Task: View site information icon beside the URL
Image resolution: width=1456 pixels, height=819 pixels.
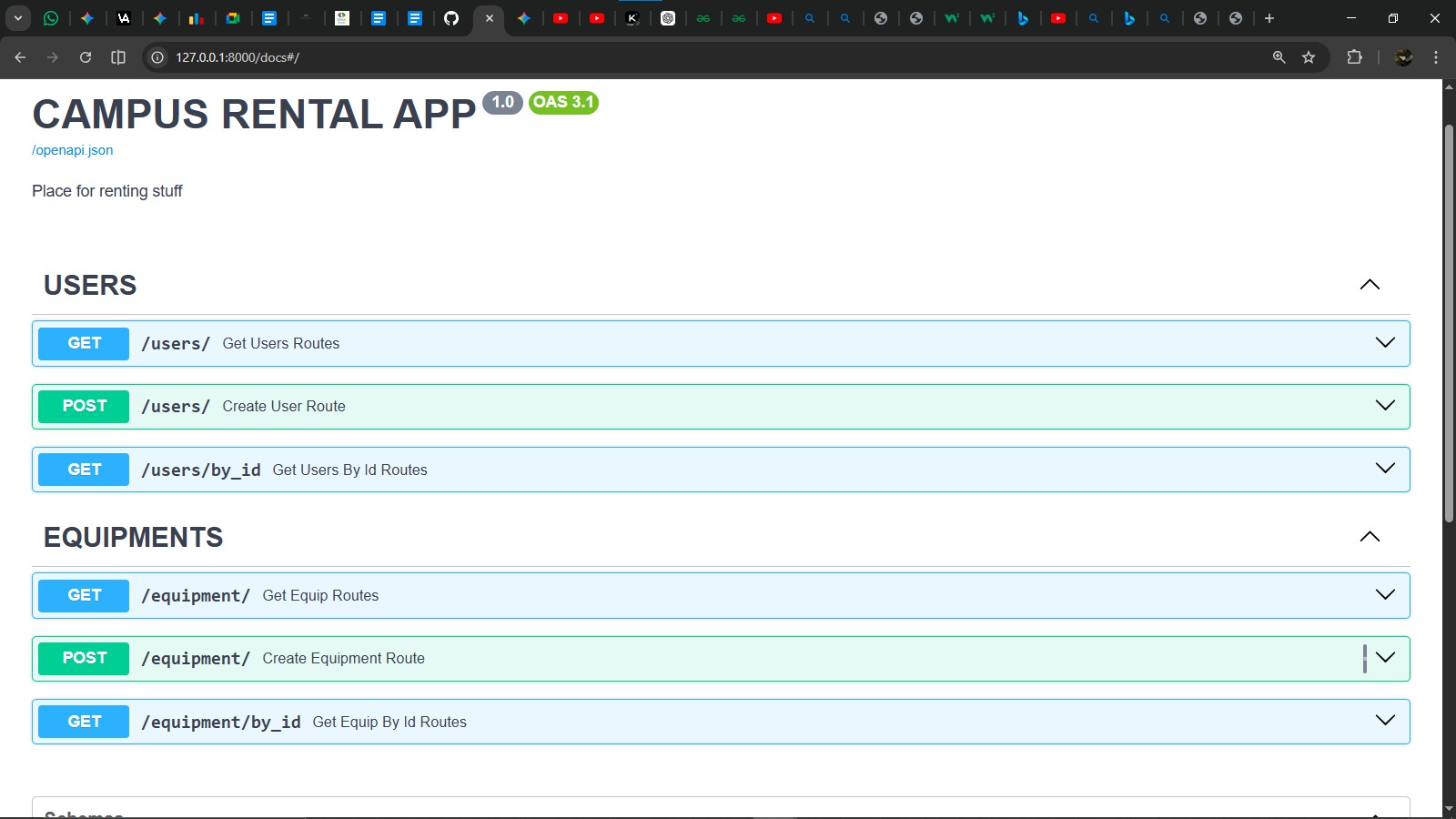Action: pyautogui.click(x=157, y=57)
